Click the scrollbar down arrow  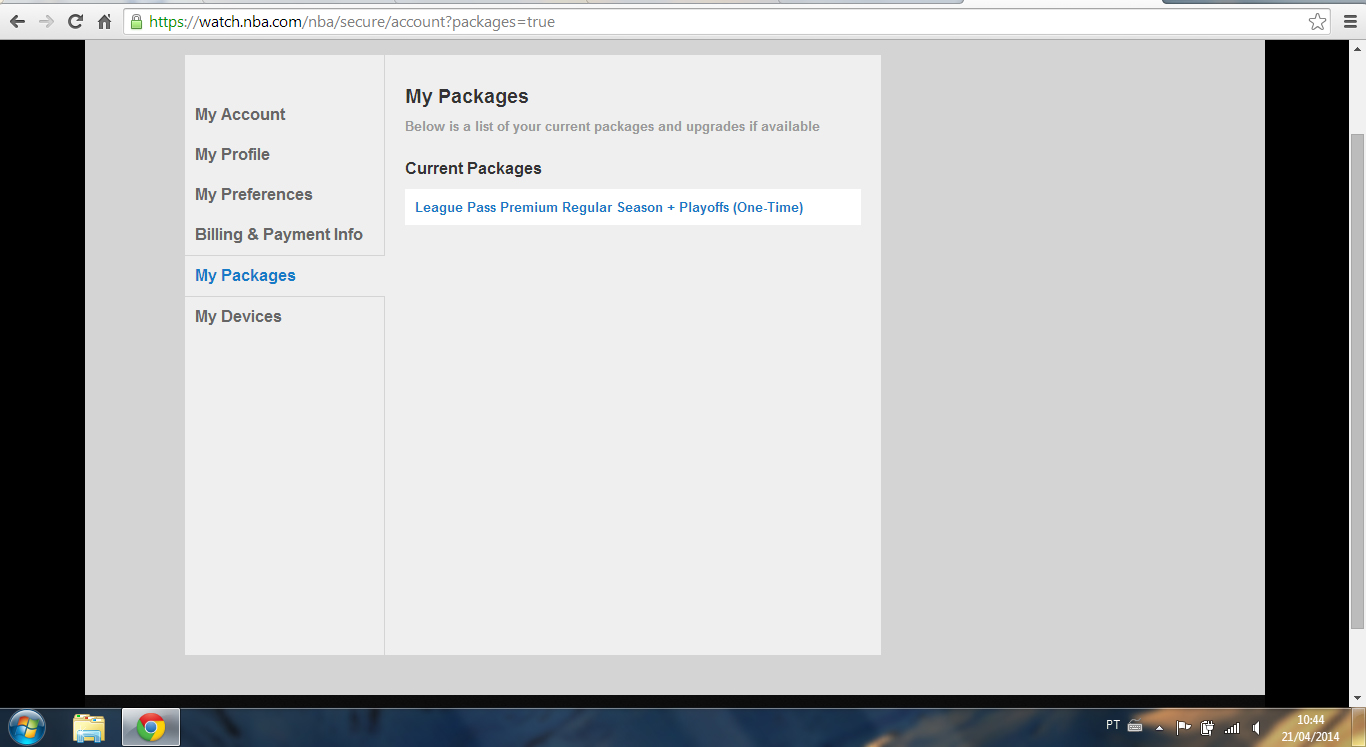pos(1357,698)
